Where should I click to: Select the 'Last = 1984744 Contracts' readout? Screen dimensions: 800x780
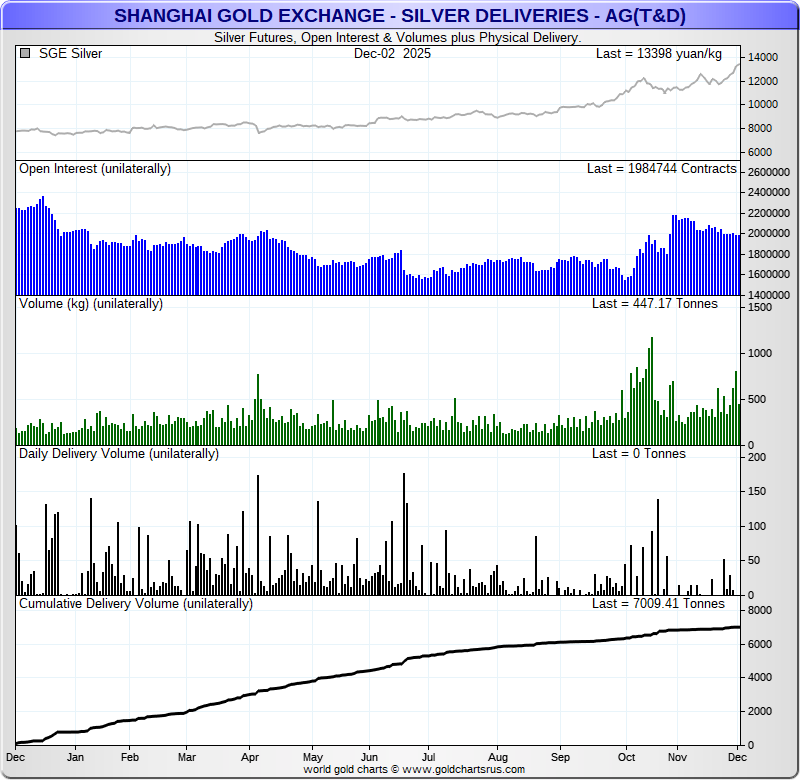coord(661,169)
